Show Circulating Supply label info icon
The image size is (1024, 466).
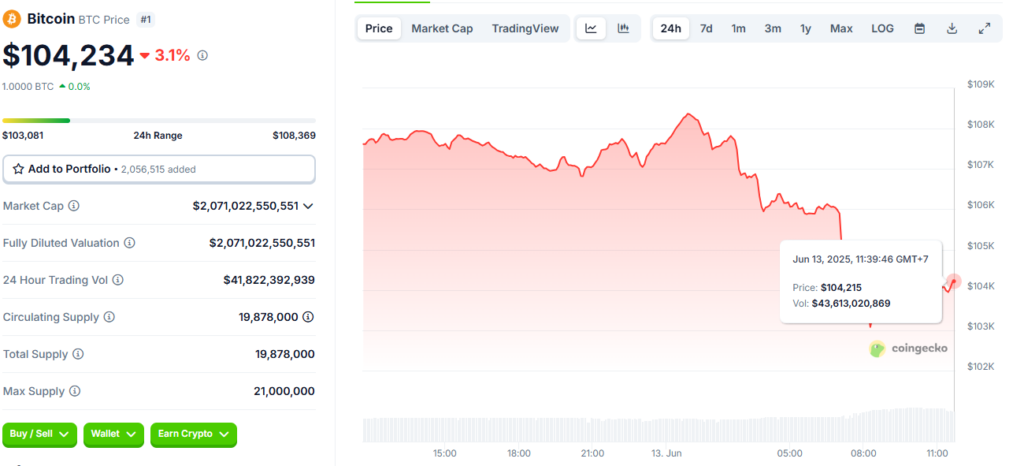coord(109,317)
